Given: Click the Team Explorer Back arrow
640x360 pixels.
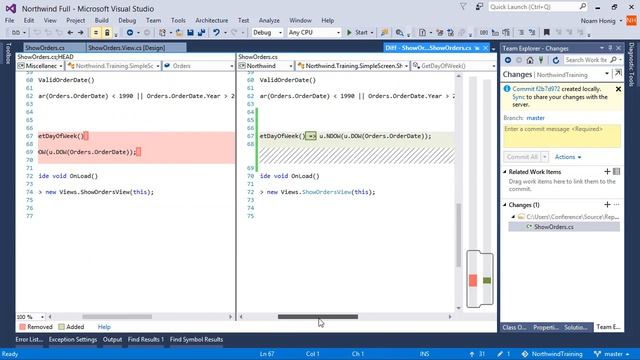Looking at the screenshot, I should tap(508, 60).
